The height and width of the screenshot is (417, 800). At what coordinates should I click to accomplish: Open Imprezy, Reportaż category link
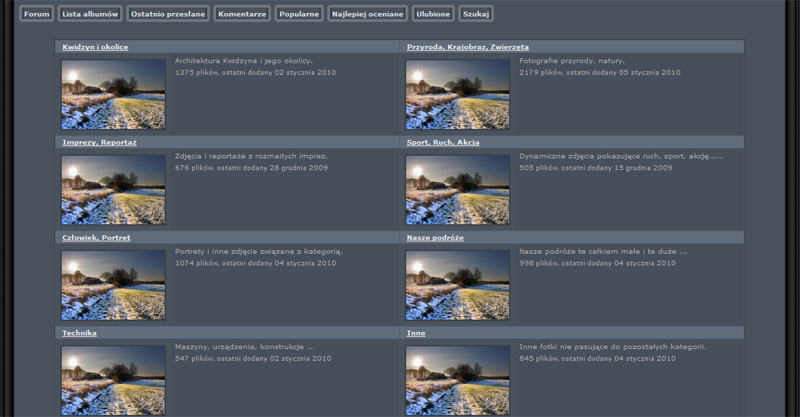pos(99,143)
